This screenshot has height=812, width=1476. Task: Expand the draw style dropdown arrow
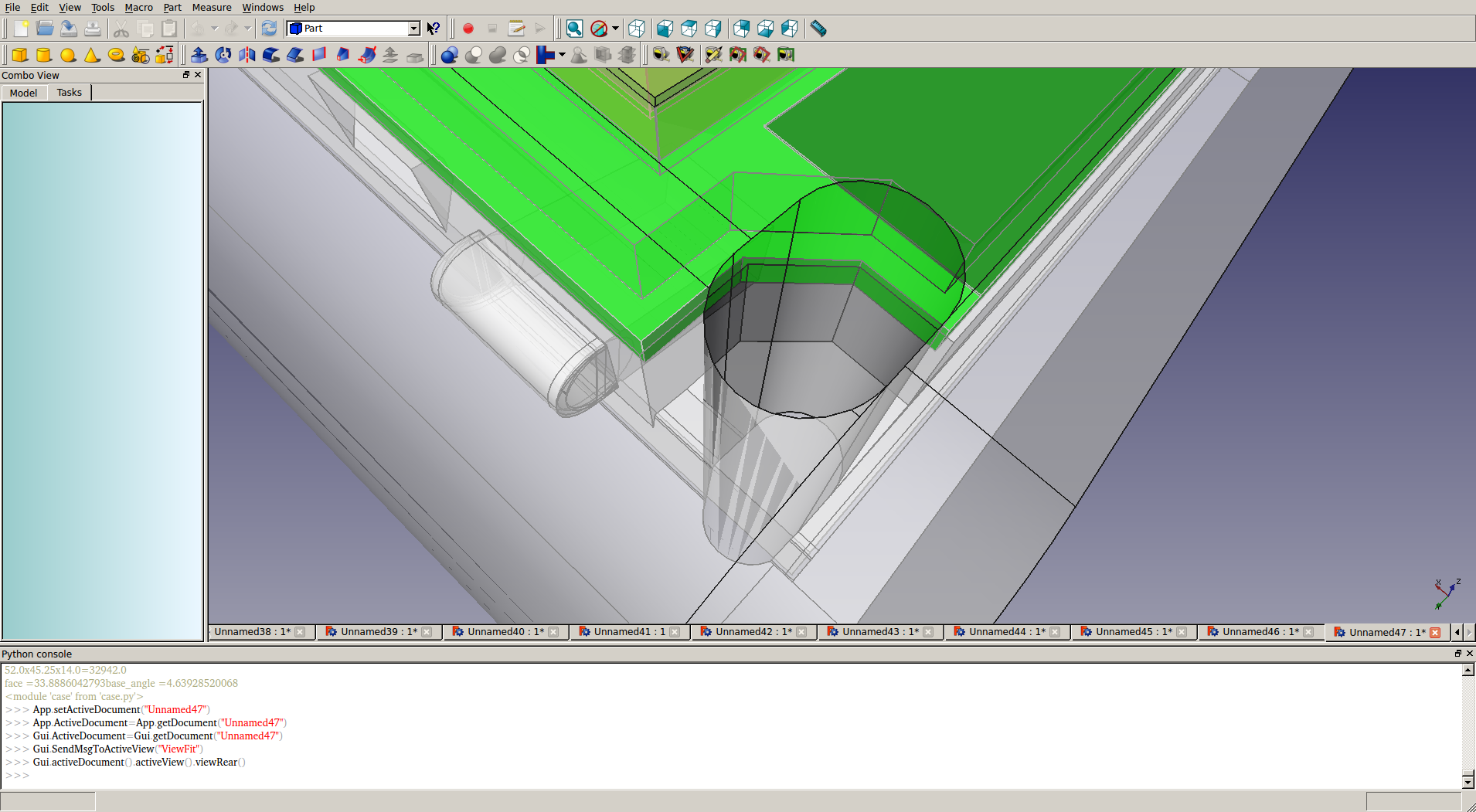pyautogui.click(x=615, y=29)
